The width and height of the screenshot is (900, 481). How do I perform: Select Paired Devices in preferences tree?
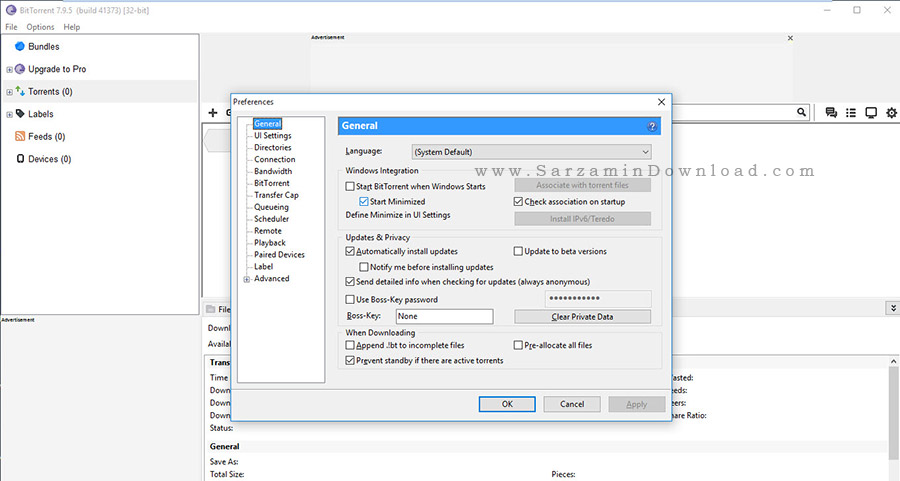click(x=279, y=255)
